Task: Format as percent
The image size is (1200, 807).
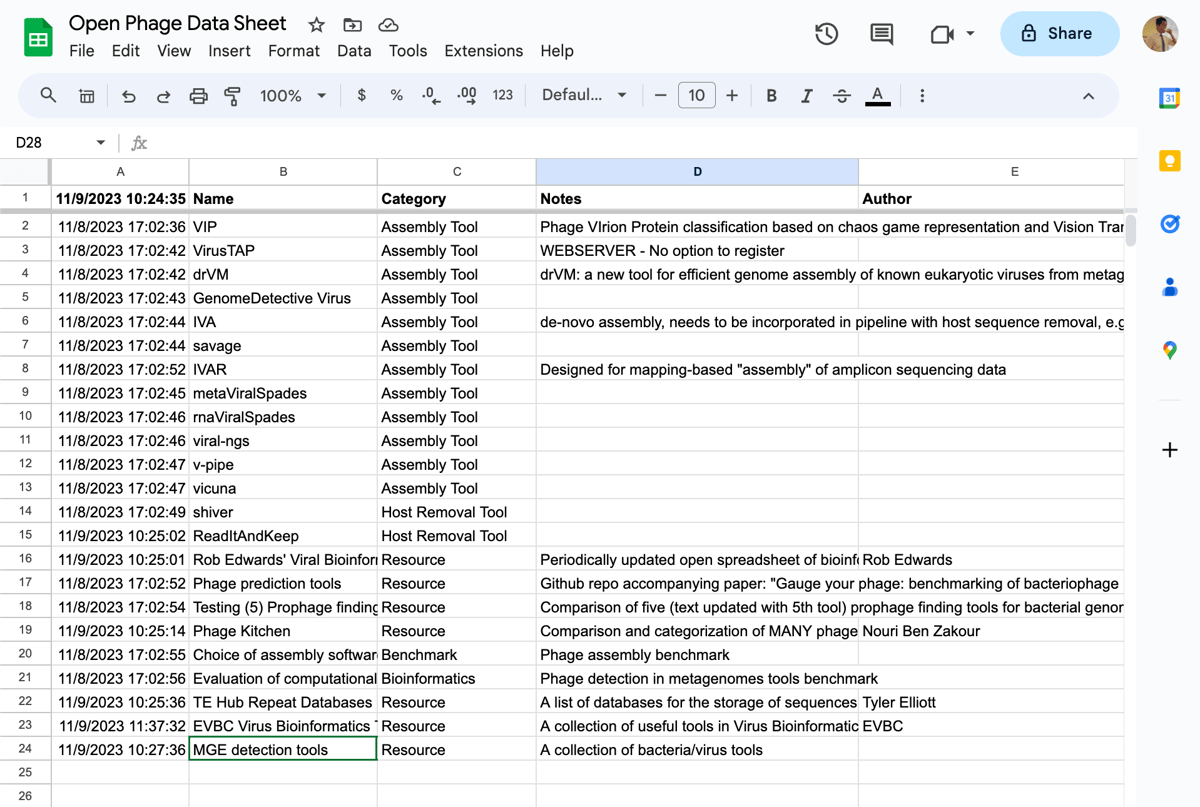Action: [x=396, y=95]
